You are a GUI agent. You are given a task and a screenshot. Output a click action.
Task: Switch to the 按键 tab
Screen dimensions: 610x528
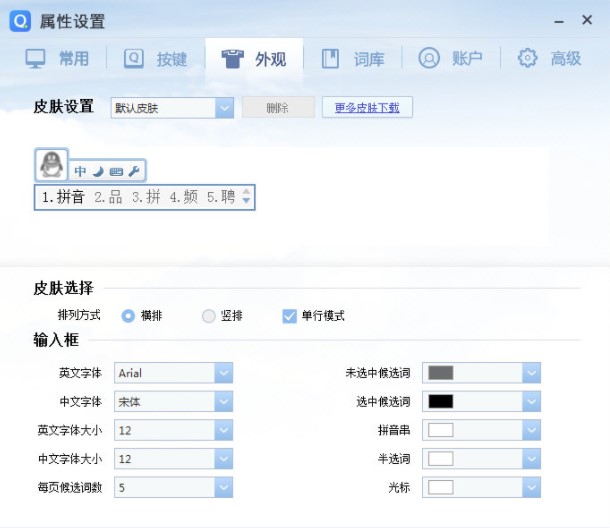pyautogui.click(x=156, y=59)
